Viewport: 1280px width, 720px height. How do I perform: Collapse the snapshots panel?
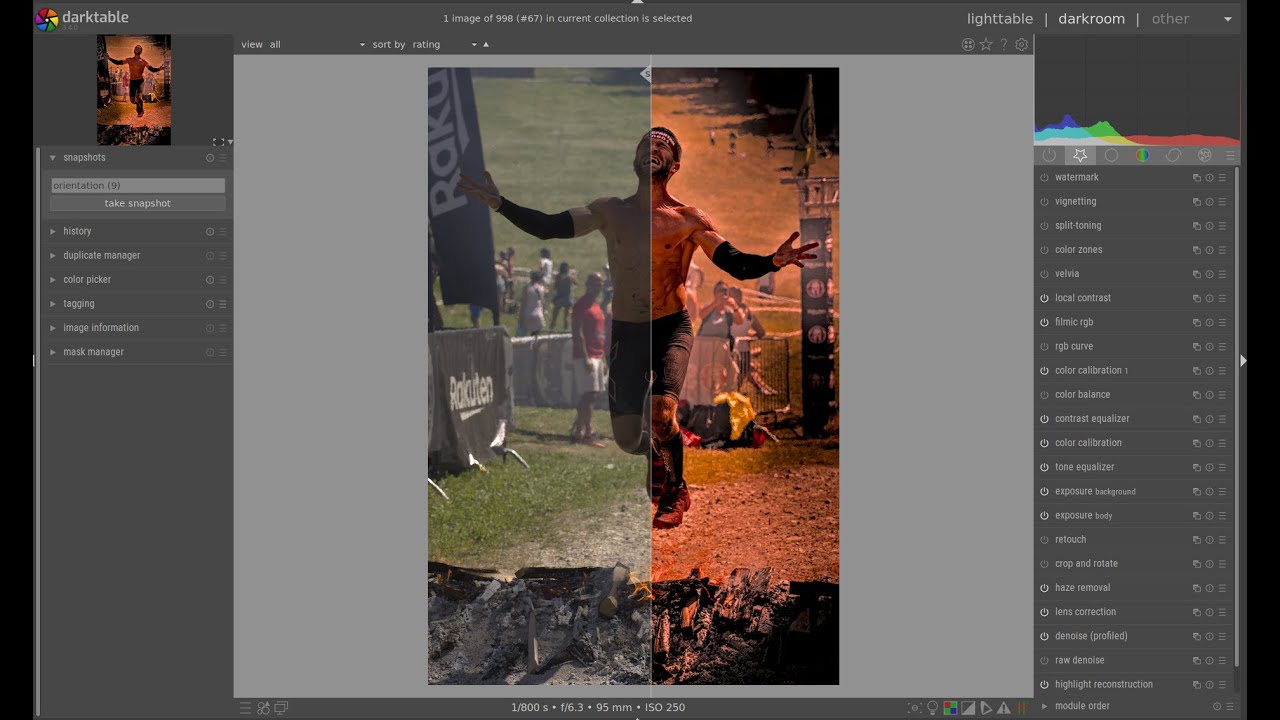[x=53, y=157]
